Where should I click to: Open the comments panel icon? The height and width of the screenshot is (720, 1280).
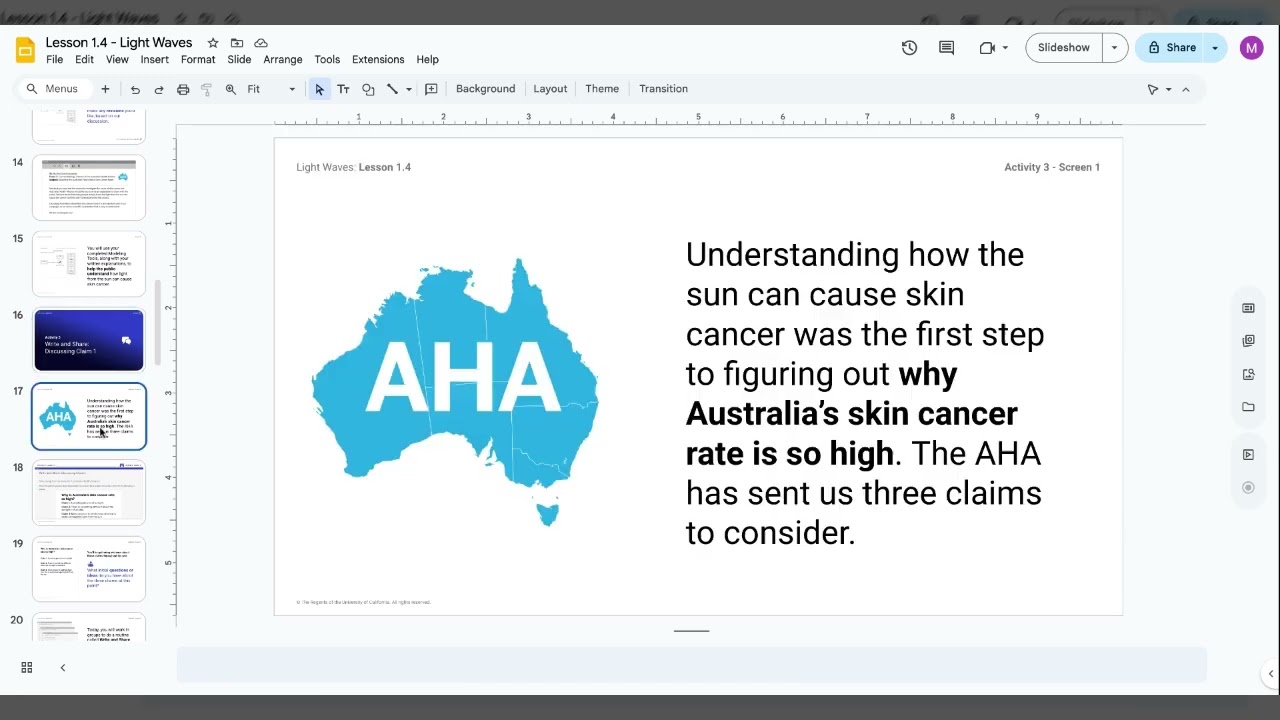click(x=946, y=48)
